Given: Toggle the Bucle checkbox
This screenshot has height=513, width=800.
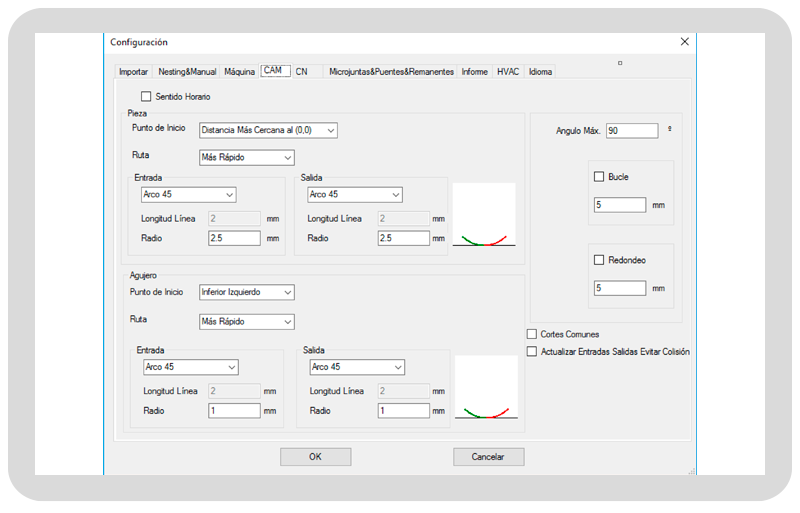Looking at the screenshot, I should point(599,177).
